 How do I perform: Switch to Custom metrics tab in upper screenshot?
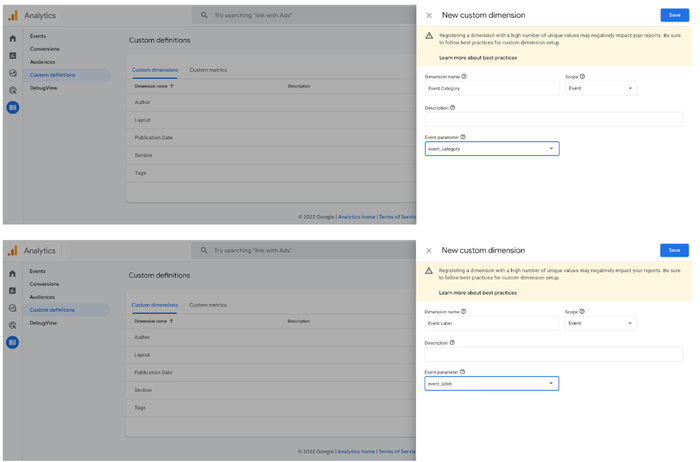point(208,70)
